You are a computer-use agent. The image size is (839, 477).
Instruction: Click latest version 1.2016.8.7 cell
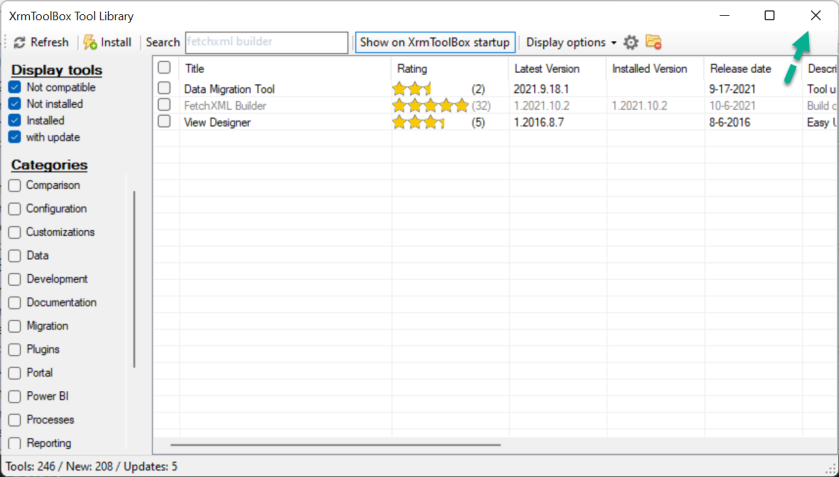click(x=539, y=123)
